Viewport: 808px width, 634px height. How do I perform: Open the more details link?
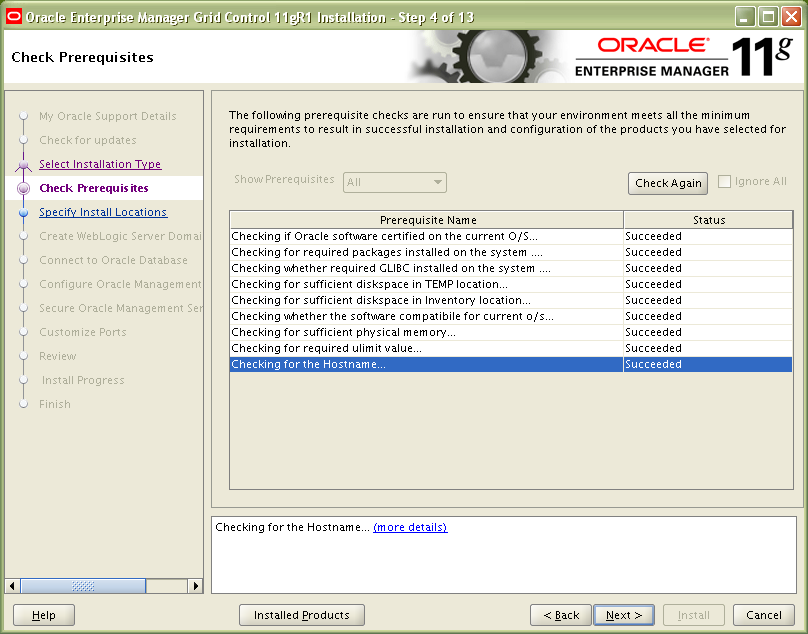(410, 527)
